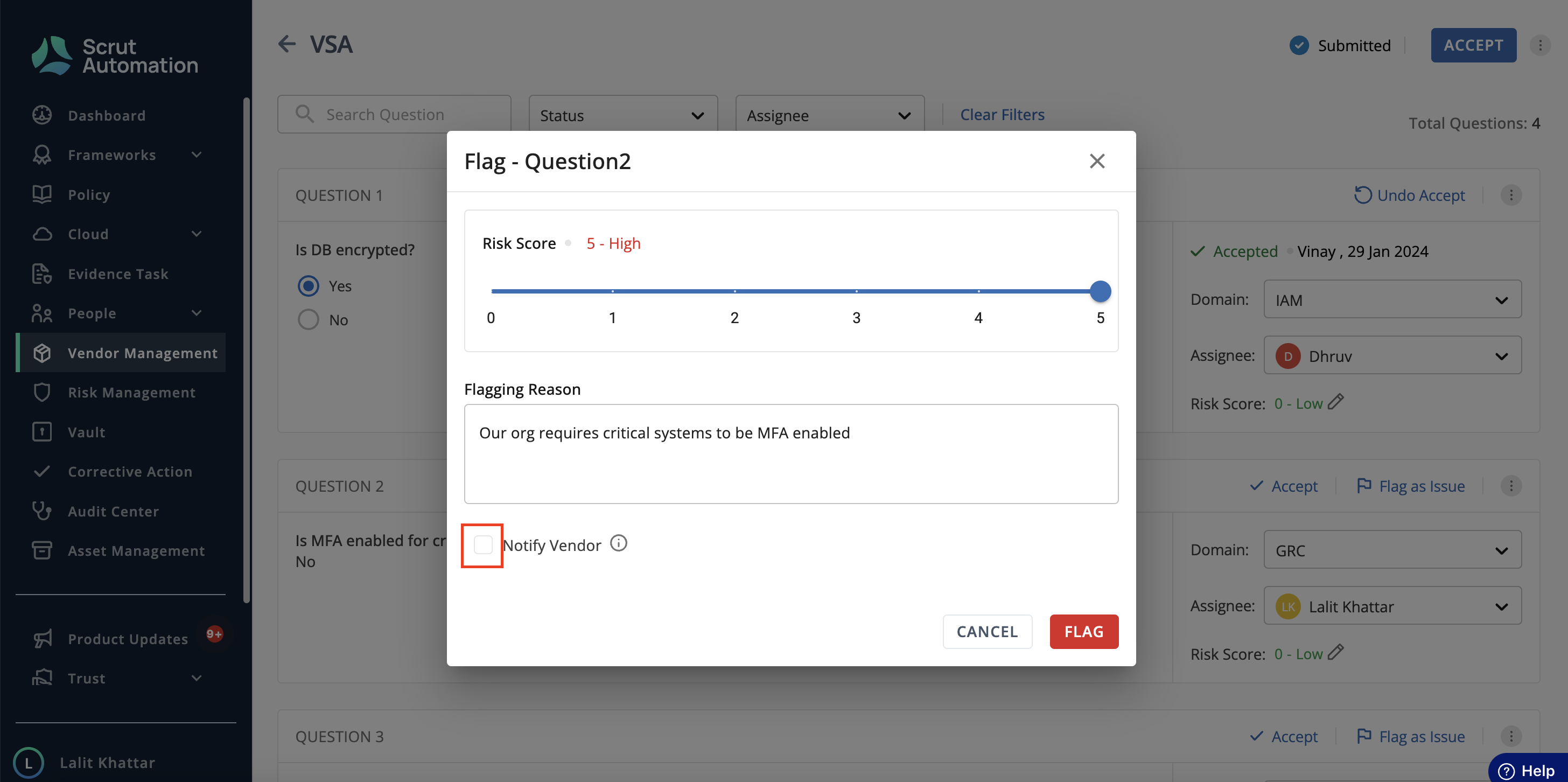1568x782 pixels.
Task: Click the info icon beside Notify Vendor
Action: pyautogui.click(x=619, y=543)
